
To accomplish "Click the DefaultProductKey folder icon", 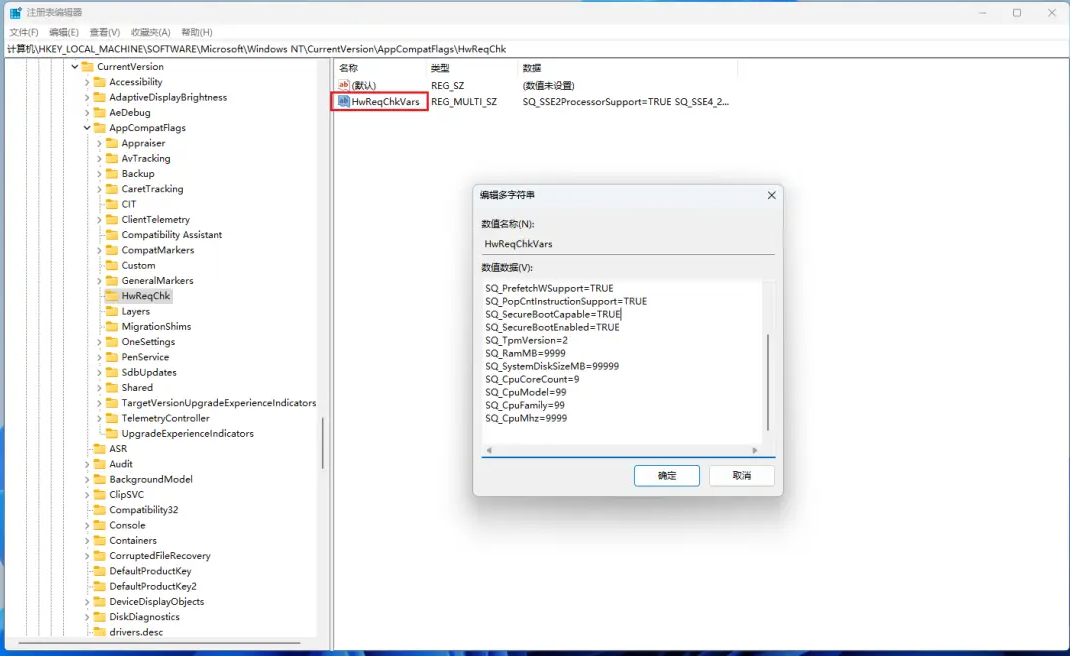I will (x=100, y=571).
